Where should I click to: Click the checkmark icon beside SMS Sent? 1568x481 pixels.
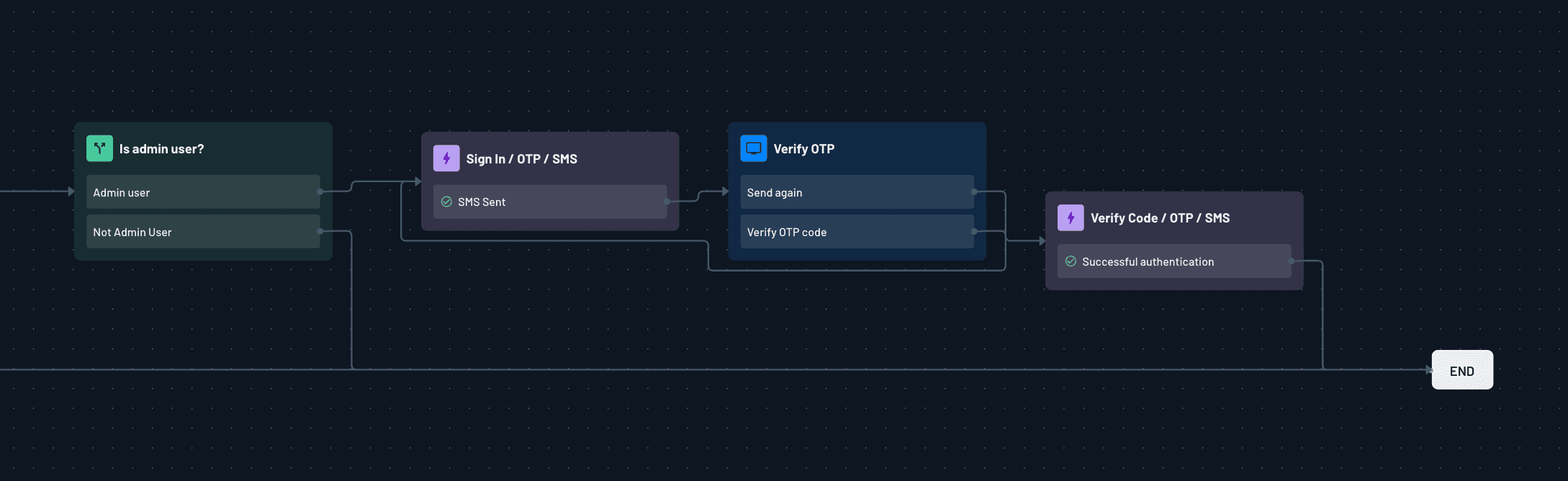click(446, 202)
